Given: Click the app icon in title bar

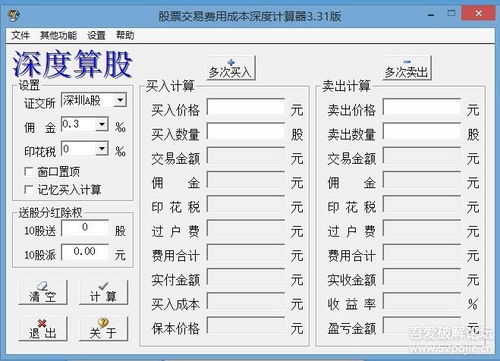Looking at the screenshot, I should [14, 15].
